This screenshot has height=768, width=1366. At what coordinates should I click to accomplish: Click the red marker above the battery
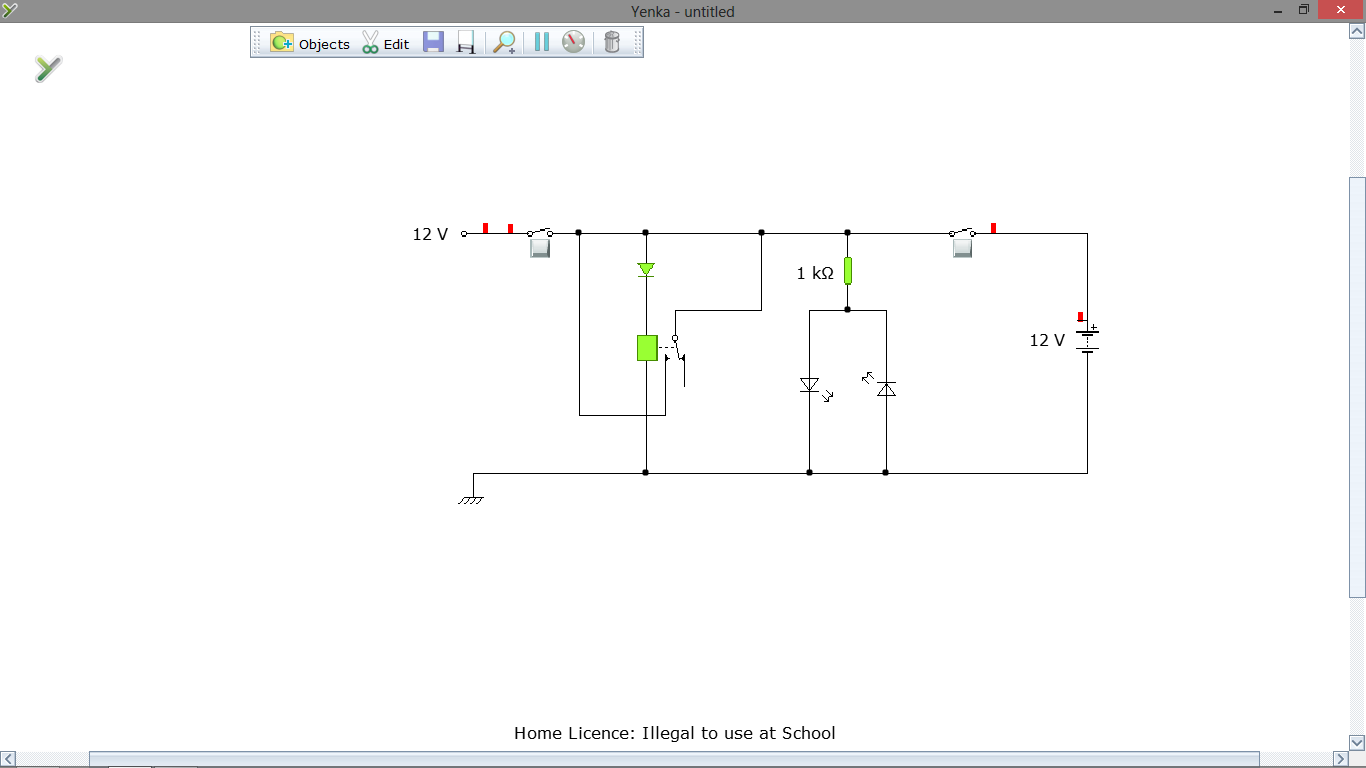coord(1080,316)
